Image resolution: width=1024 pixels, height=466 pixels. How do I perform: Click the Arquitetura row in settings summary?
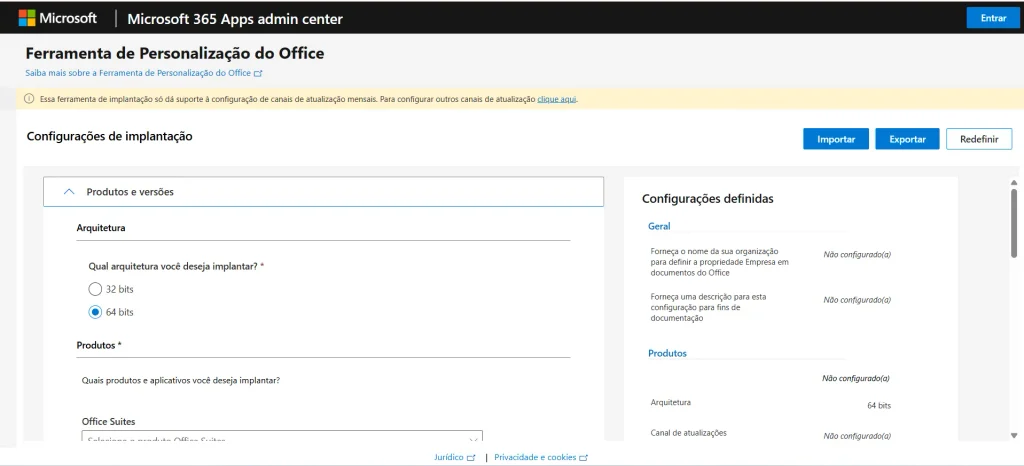(x=771, y=404)
